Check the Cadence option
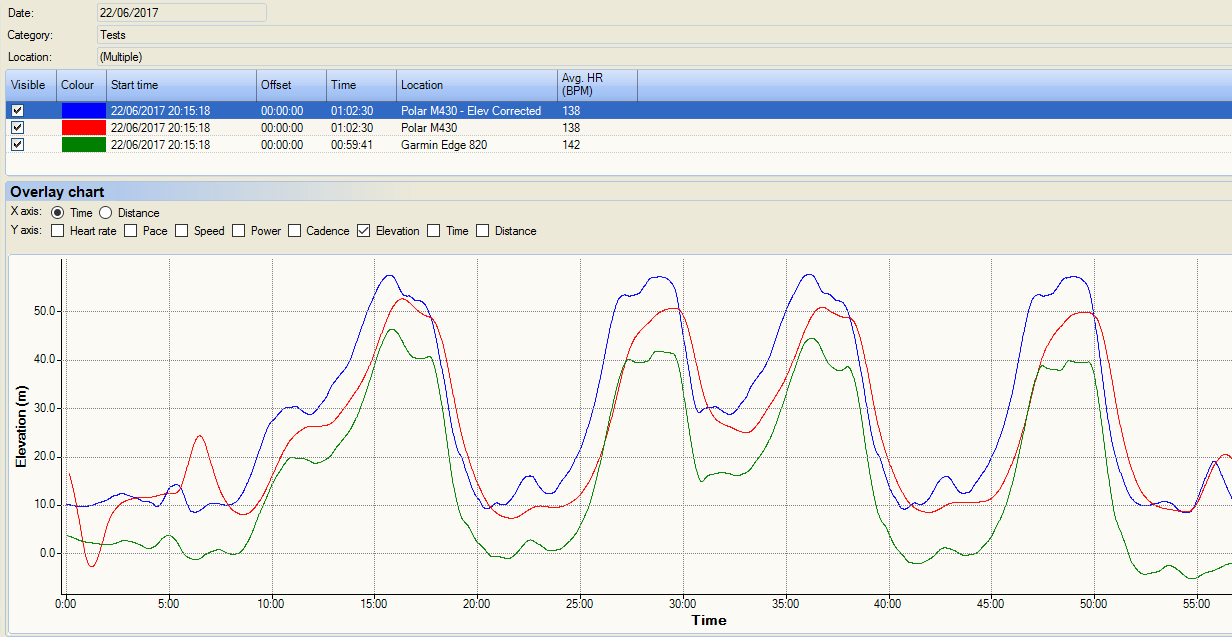Image resolution: width=1232 pixels, height=637 pixels. pos(295,231)
